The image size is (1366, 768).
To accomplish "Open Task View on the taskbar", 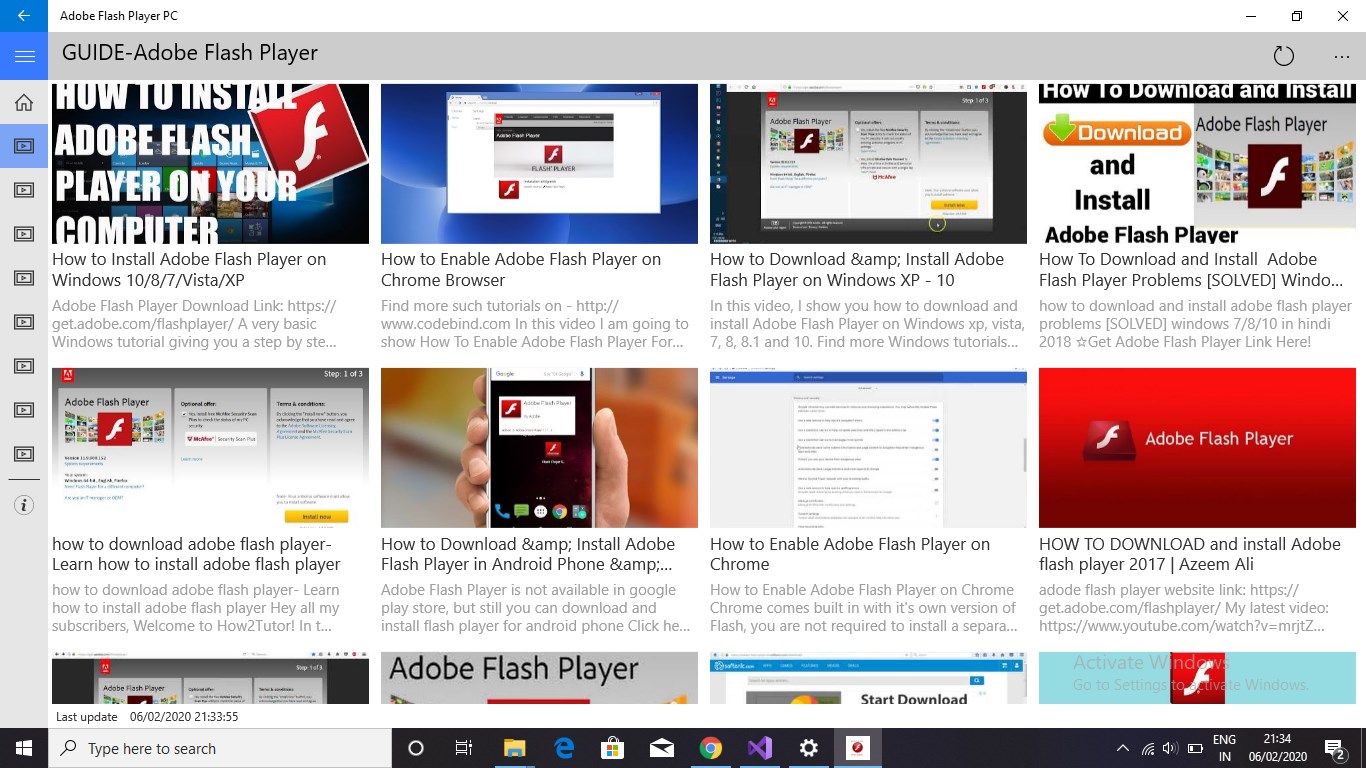I will pyautogui.click(x=464, y=748).
